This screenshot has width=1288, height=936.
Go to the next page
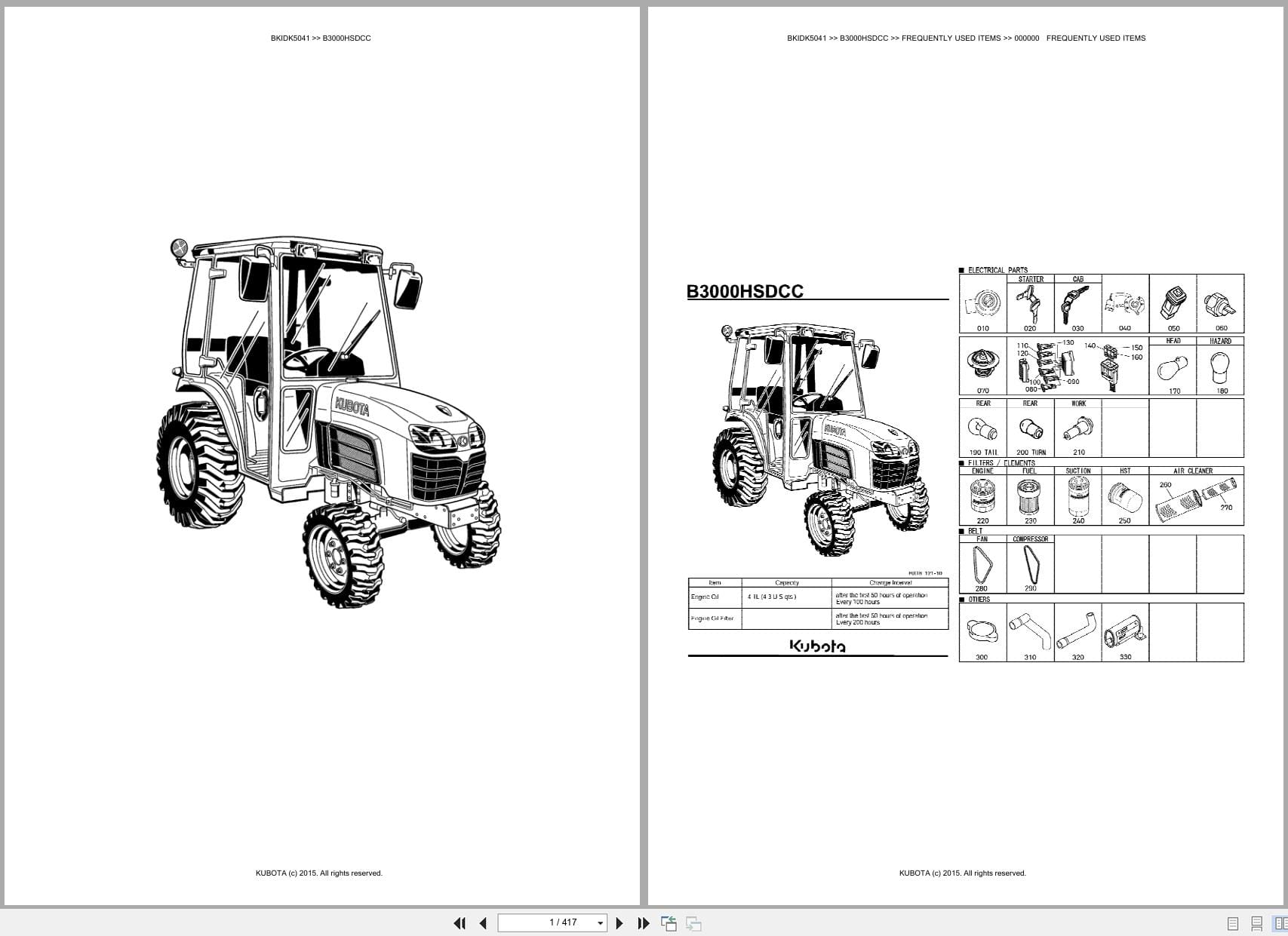(619, 923)
